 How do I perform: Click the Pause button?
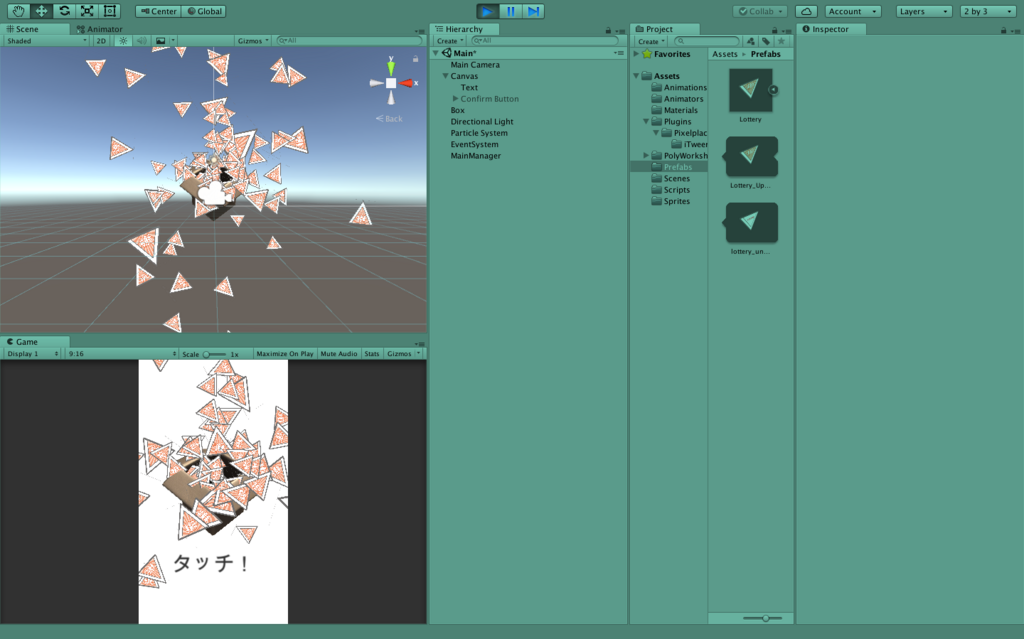[x=510, y=11]
